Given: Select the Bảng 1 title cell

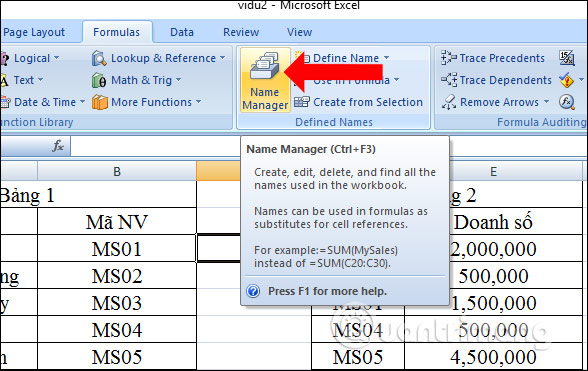Looking at the screenshot, I should (98, 195).
